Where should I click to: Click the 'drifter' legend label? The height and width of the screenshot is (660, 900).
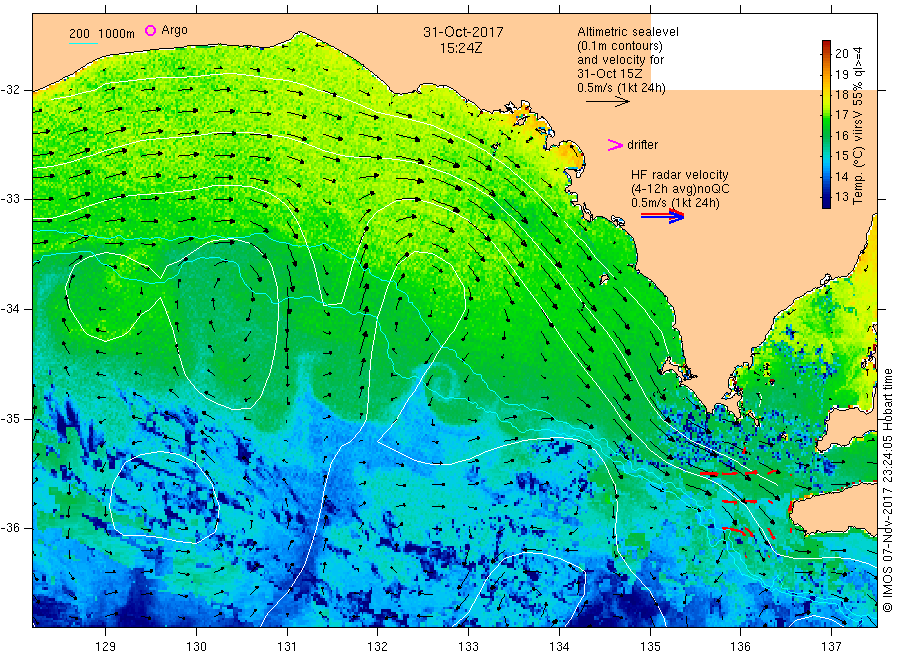642,145
